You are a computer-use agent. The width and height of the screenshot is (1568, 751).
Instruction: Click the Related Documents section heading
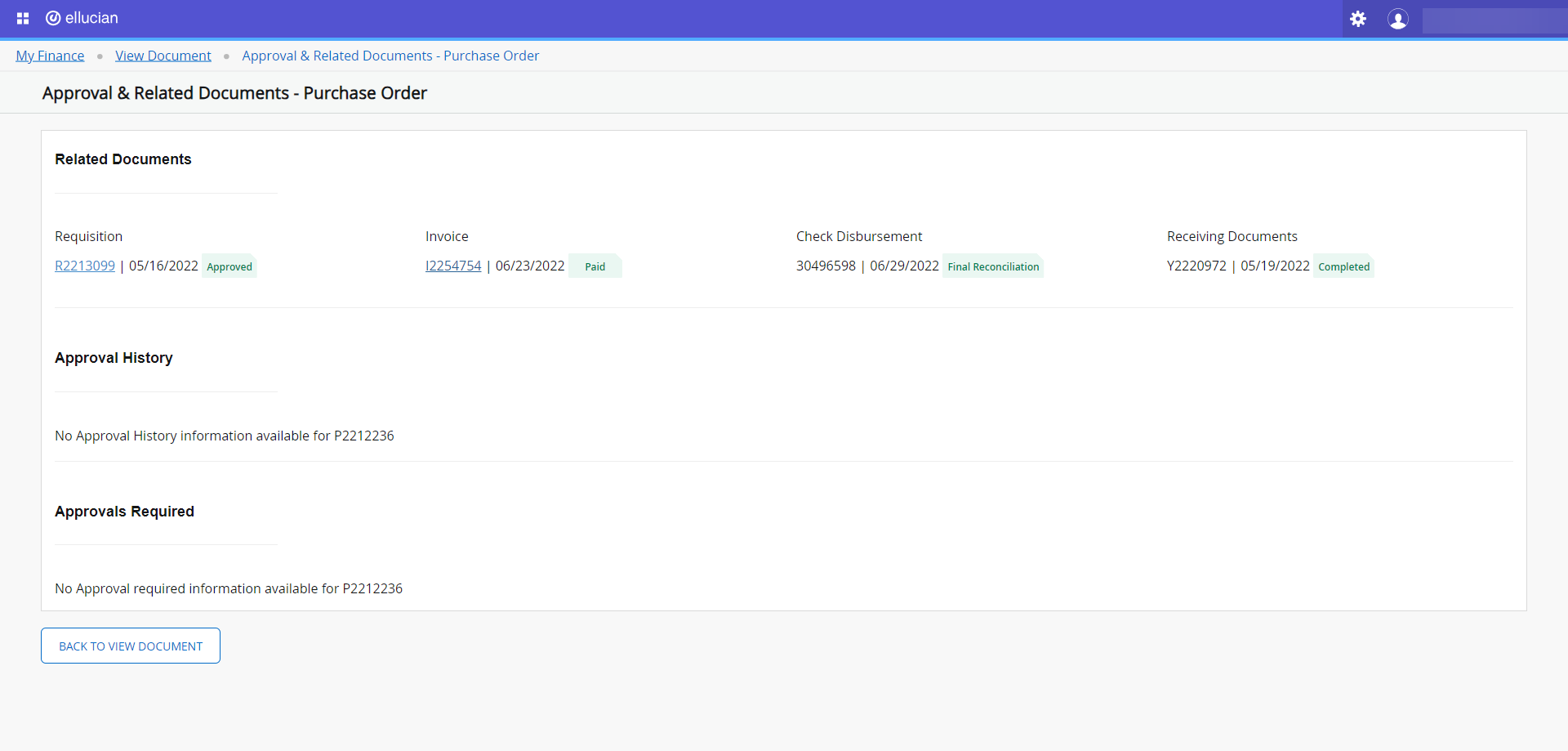[122, 159]
